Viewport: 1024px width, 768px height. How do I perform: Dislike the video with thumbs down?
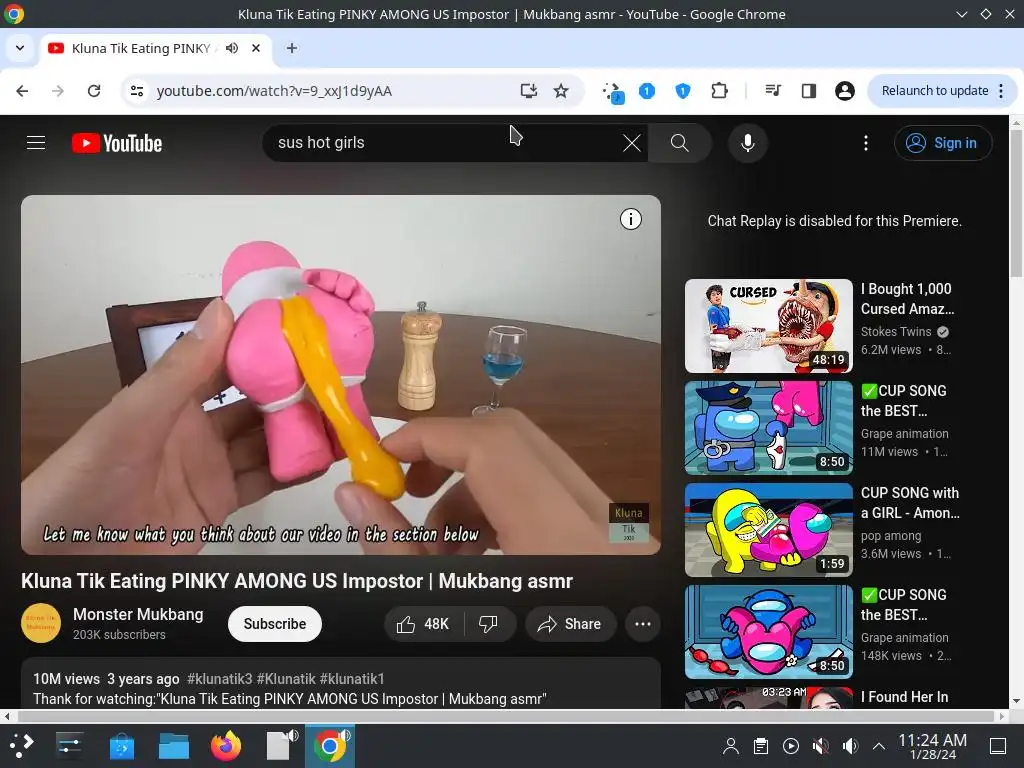(488, 624)
